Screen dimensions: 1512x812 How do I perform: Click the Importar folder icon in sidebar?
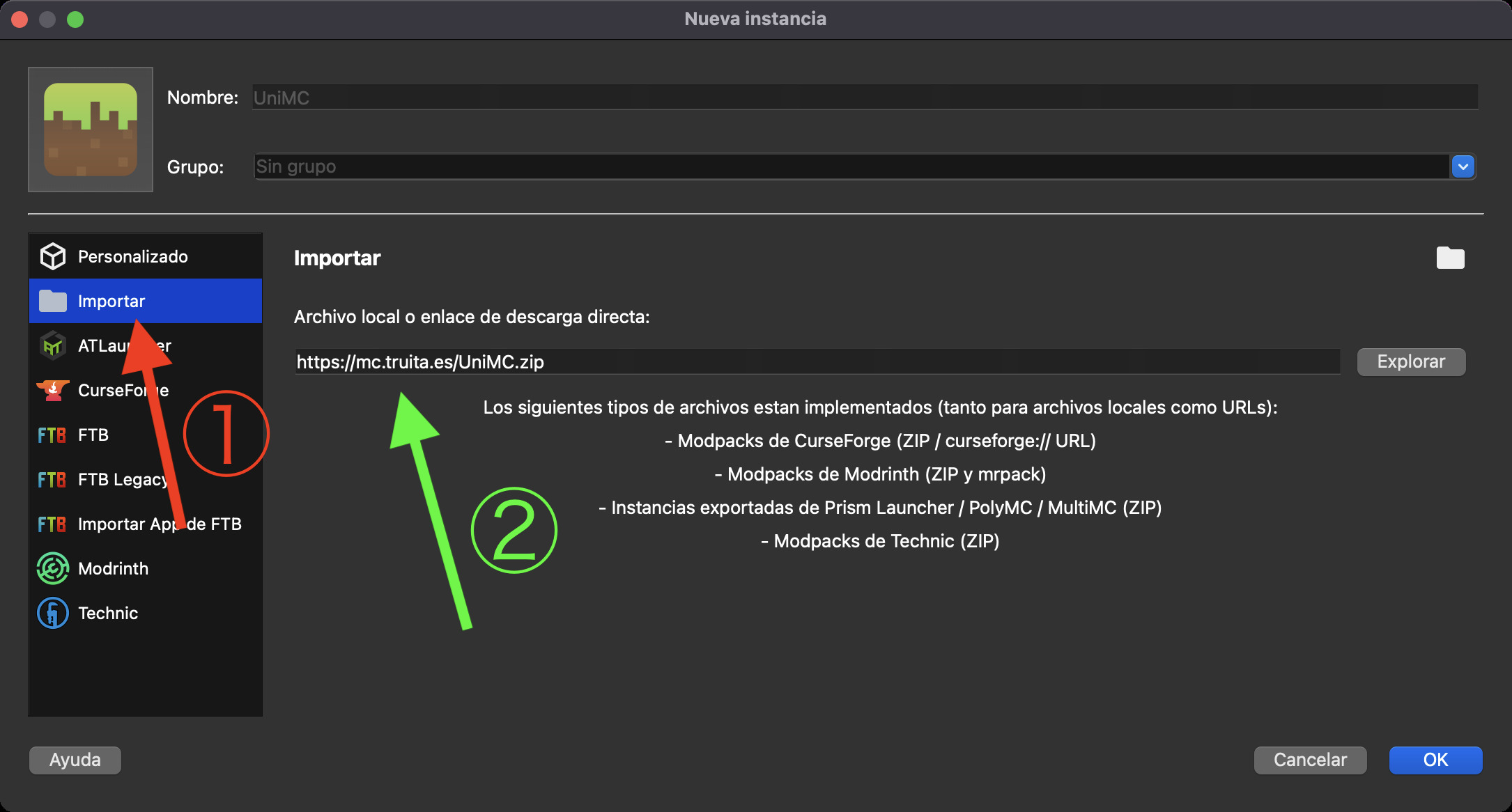click(53, 301)
